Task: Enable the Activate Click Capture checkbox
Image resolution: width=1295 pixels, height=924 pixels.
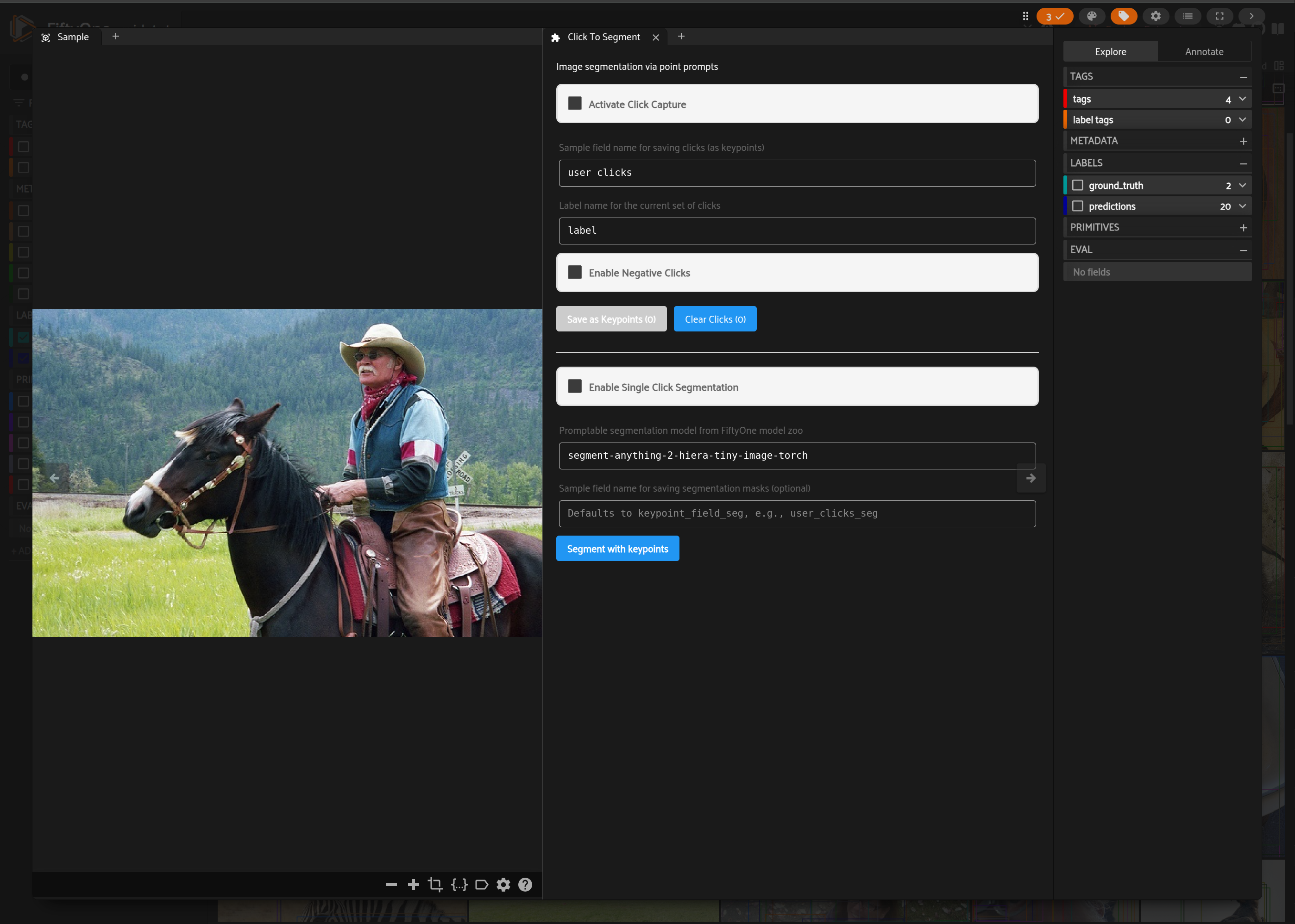Action: click(574, 104)
